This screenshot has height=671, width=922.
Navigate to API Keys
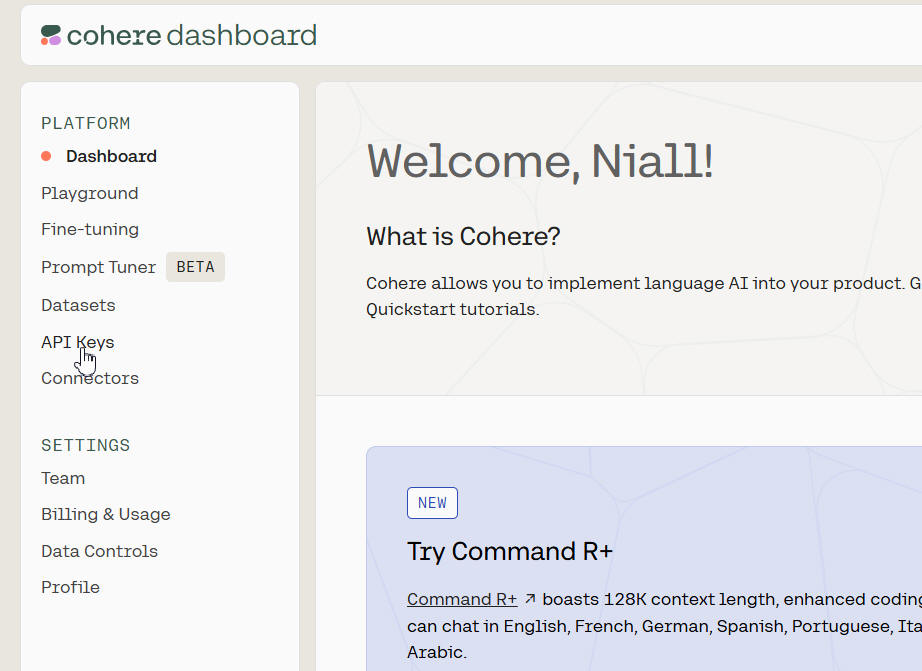[x=78, y=342]
